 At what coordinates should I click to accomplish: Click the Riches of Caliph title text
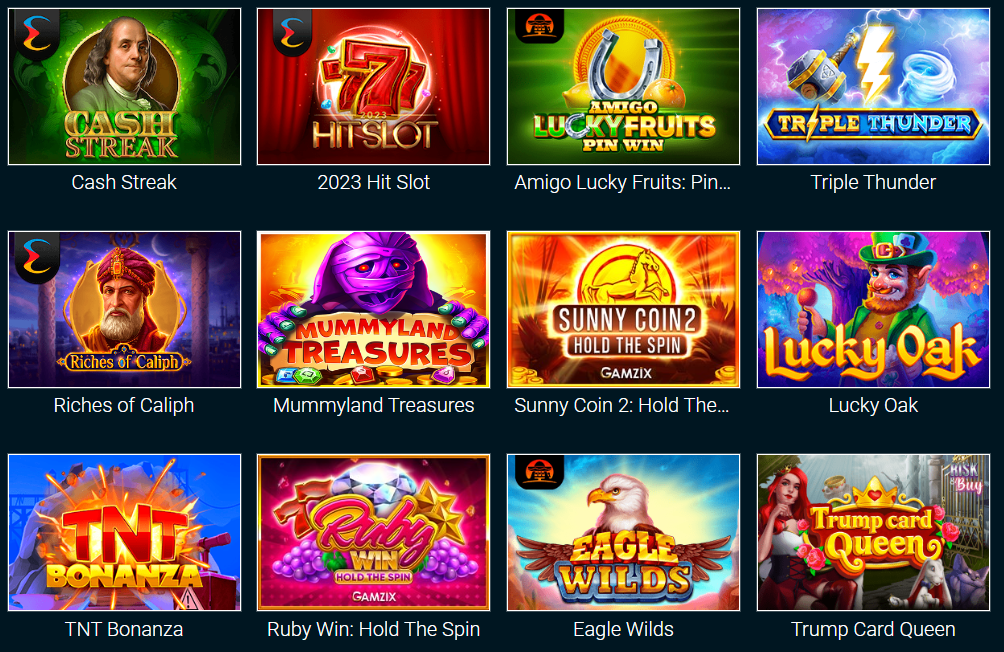[x=124, y=405]
